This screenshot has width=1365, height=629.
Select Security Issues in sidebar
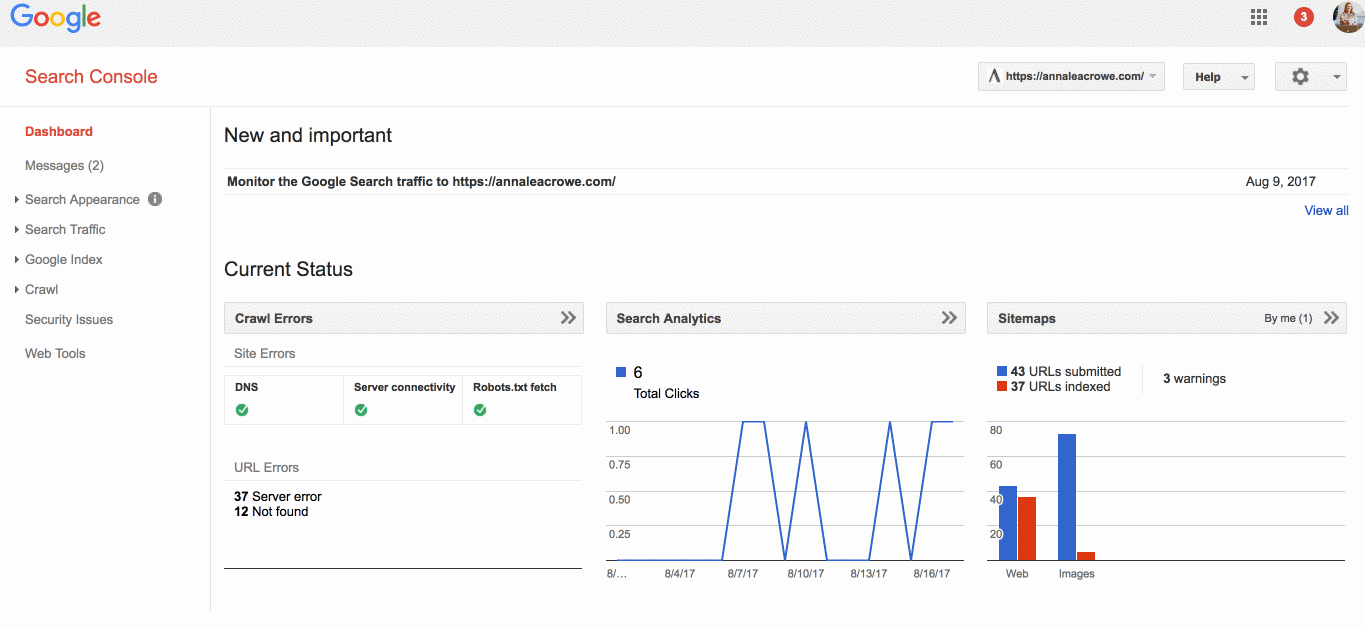pyautogui.click(x=69, y=320)
